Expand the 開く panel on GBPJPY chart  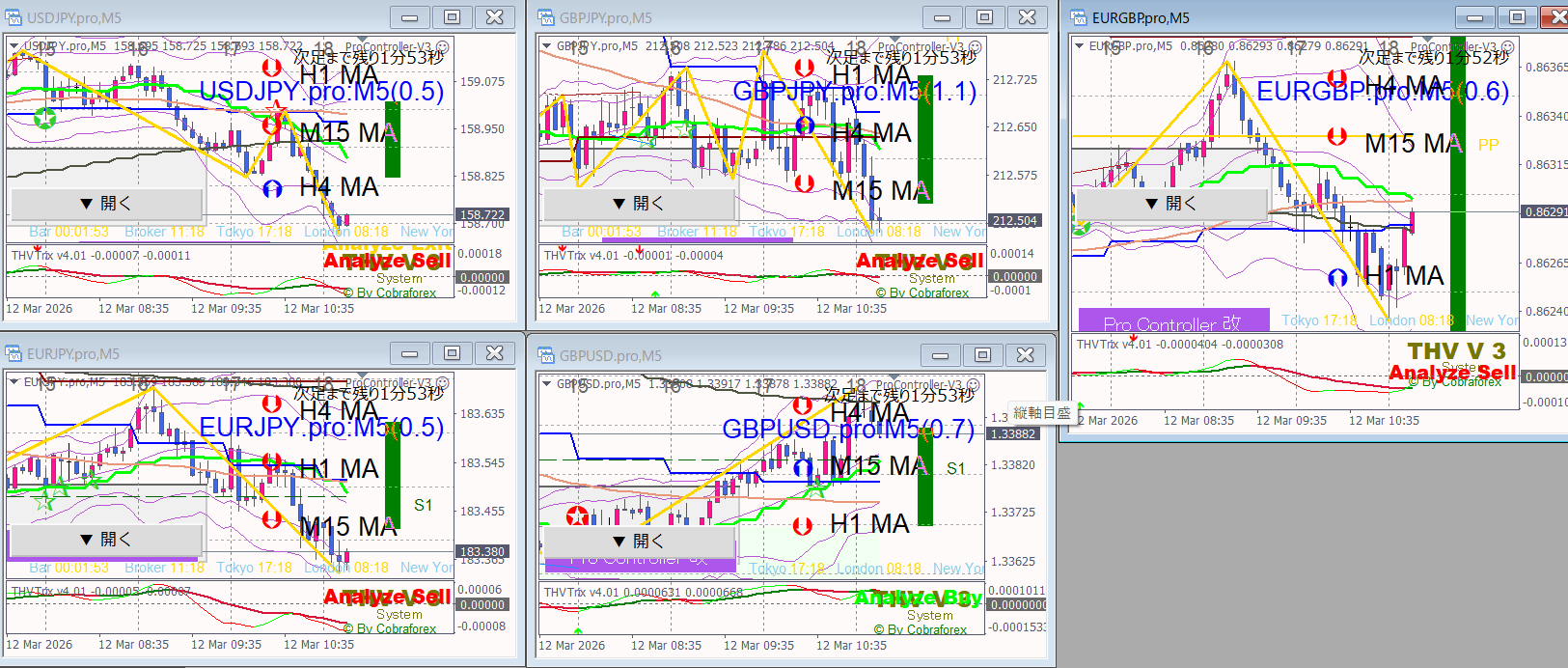tap(639, 204)
